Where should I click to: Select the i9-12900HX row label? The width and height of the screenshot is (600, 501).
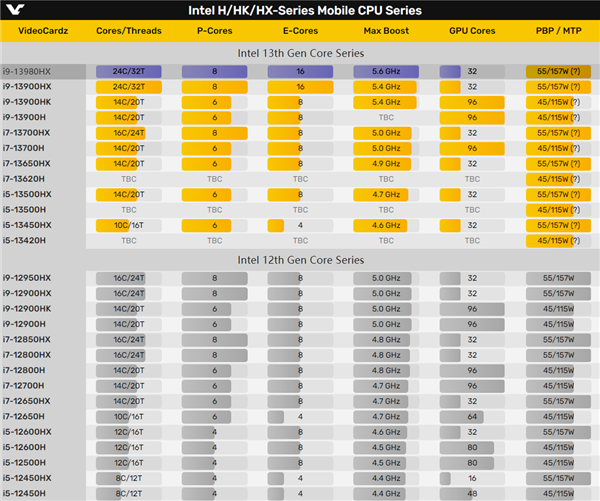pos(27,293)
